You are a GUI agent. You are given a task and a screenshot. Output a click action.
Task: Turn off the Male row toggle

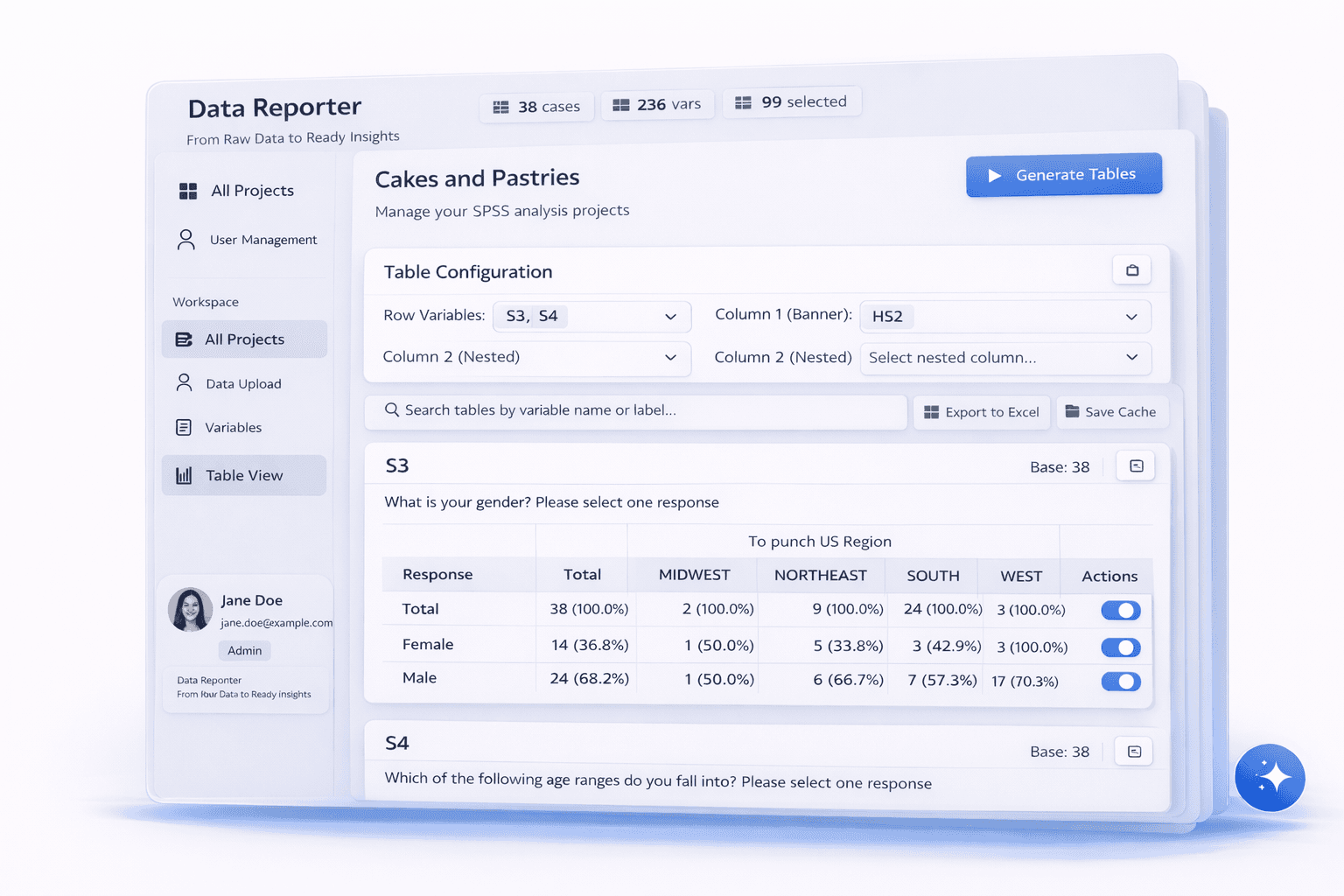coord(1120,682)
